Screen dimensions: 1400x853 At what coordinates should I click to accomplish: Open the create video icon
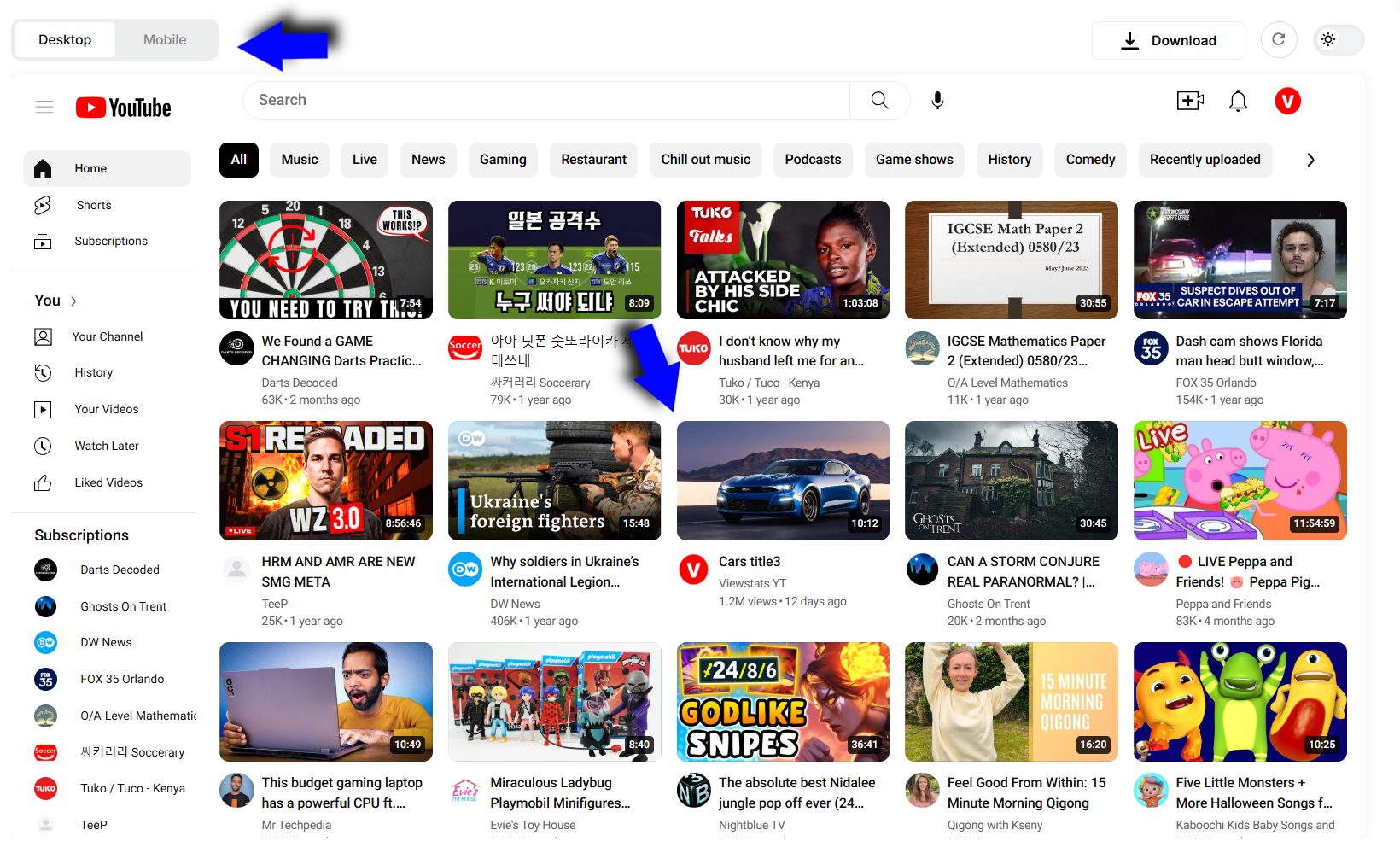(x=1189, y=101)
